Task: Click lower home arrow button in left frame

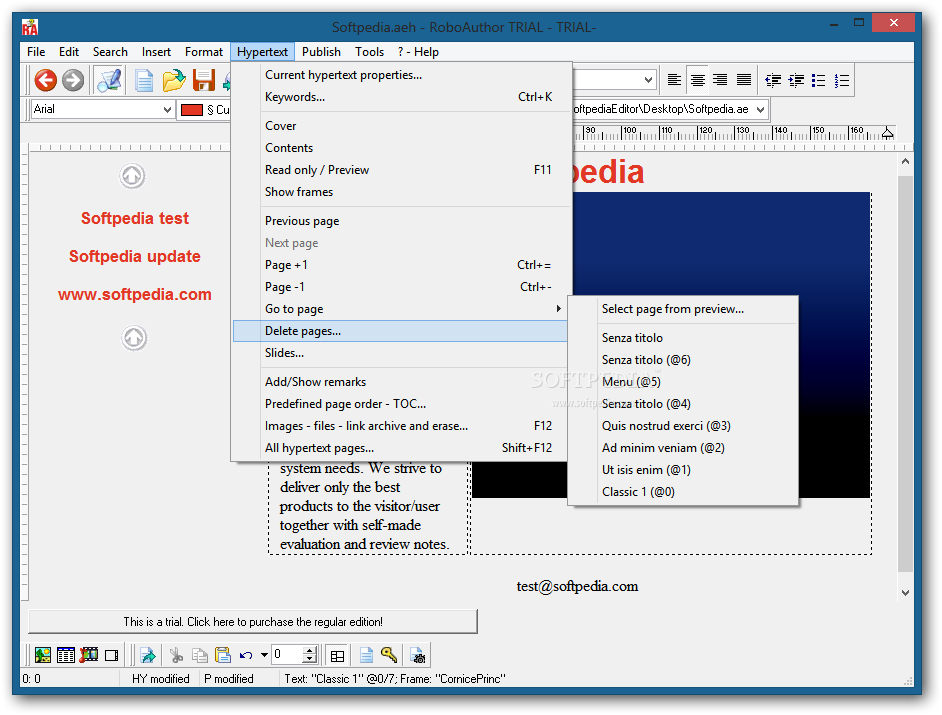Action: tap(134, 338)
